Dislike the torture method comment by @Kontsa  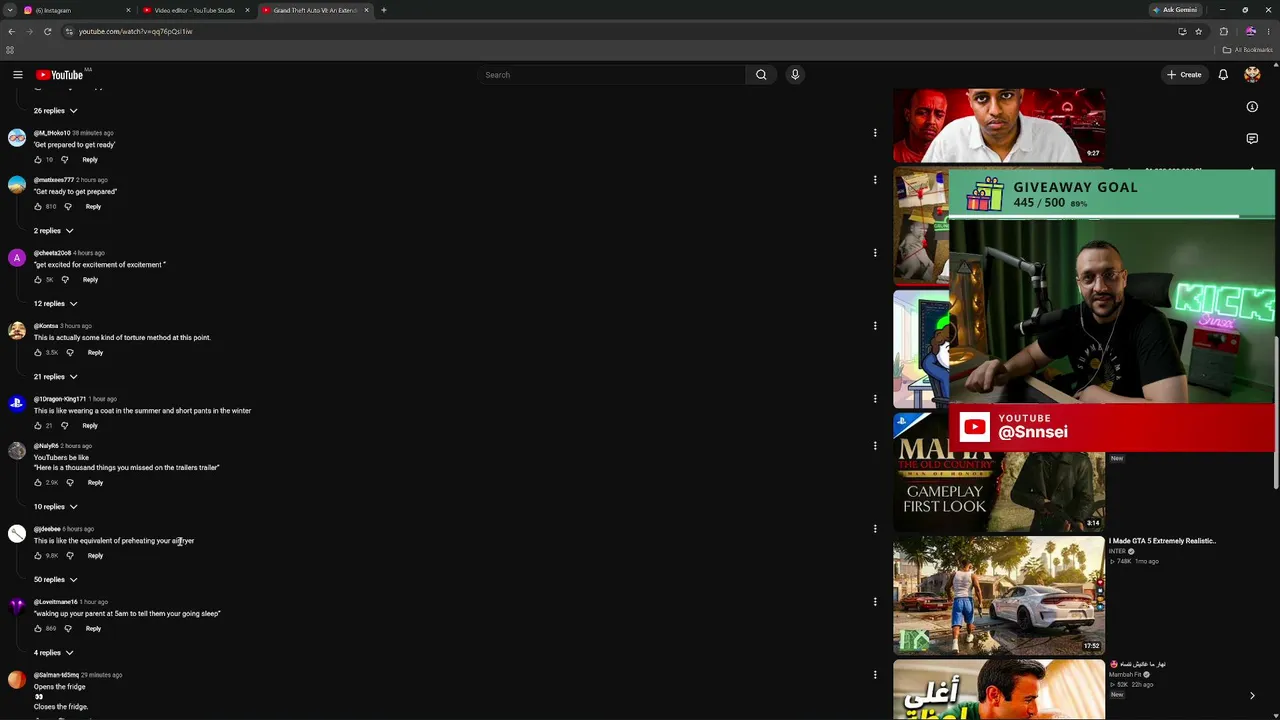tap(70, 353)
